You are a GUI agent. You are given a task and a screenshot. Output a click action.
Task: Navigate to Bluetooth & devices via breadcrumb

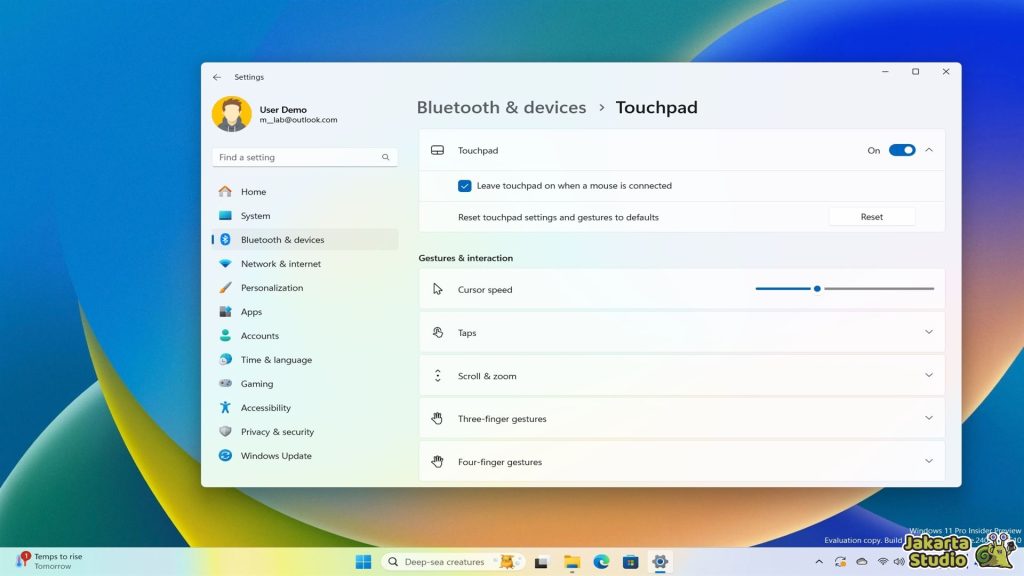pyautogui.click(x=501, y=107)
